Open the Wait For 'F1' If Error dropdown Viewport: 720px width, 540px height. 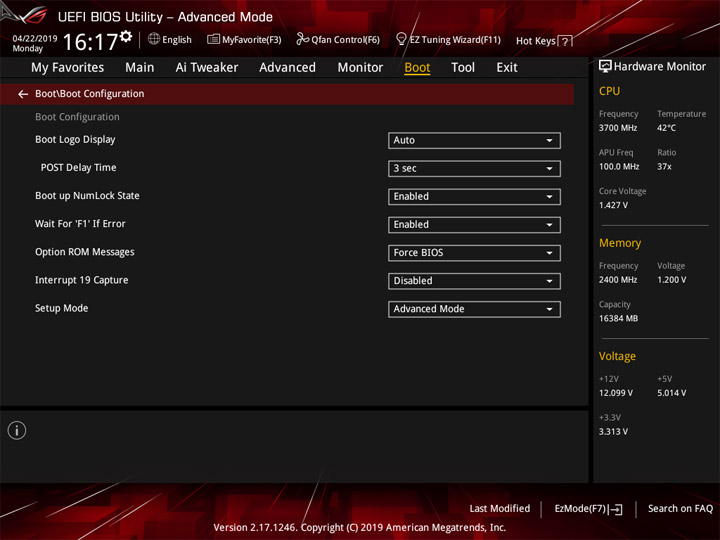(474, 225)
